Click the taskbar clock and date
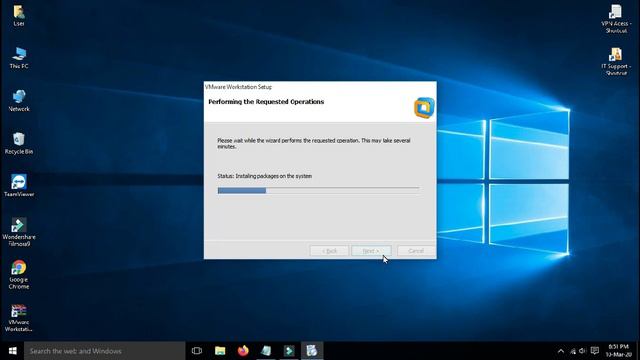 (x=618, y=351)
